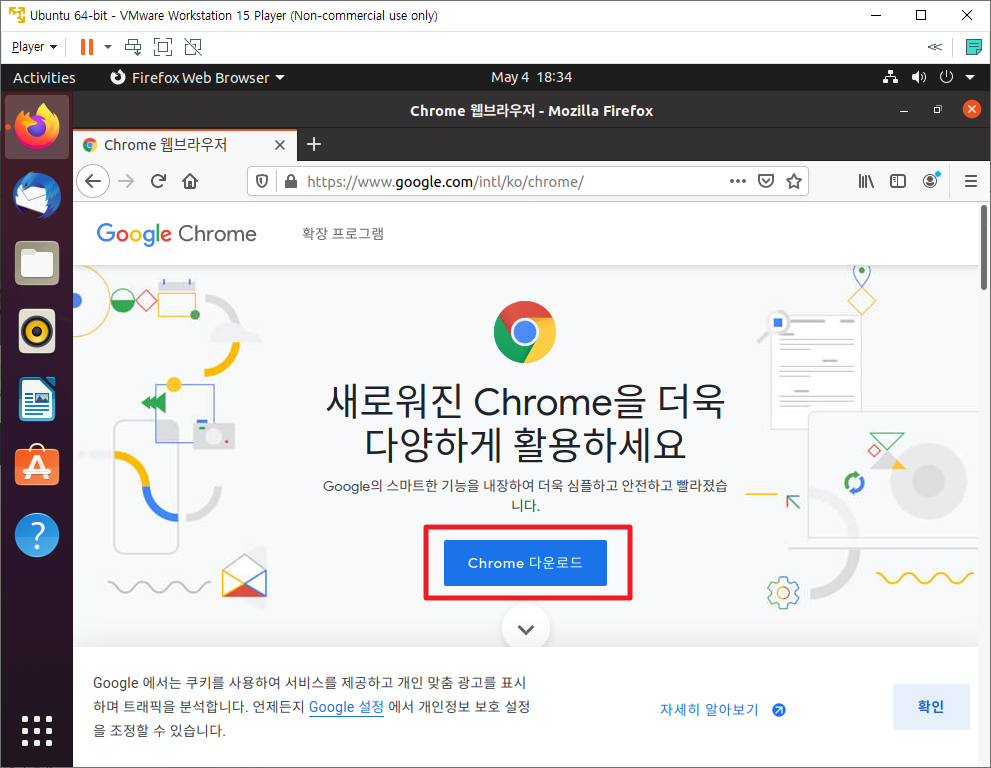Image resolution: width=991 pixels, height=768 pixels.
Task: Open the Google 설정 link
Action: [x=346, y=707]
